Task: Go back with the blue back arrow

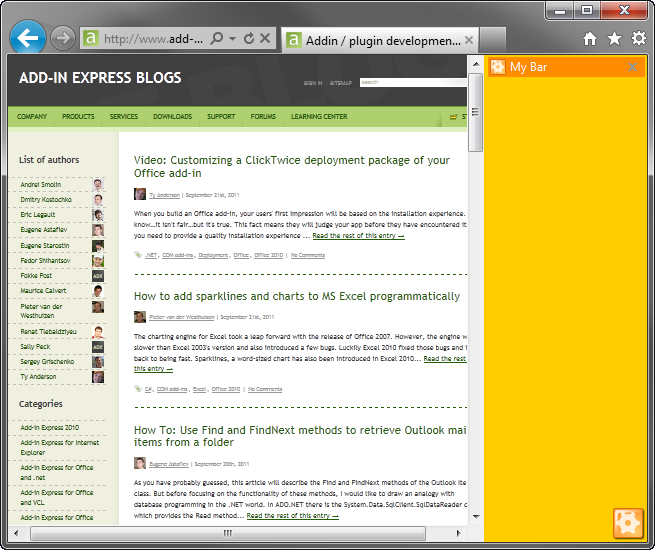Action: pyautogui.click(x=28, y=38)
